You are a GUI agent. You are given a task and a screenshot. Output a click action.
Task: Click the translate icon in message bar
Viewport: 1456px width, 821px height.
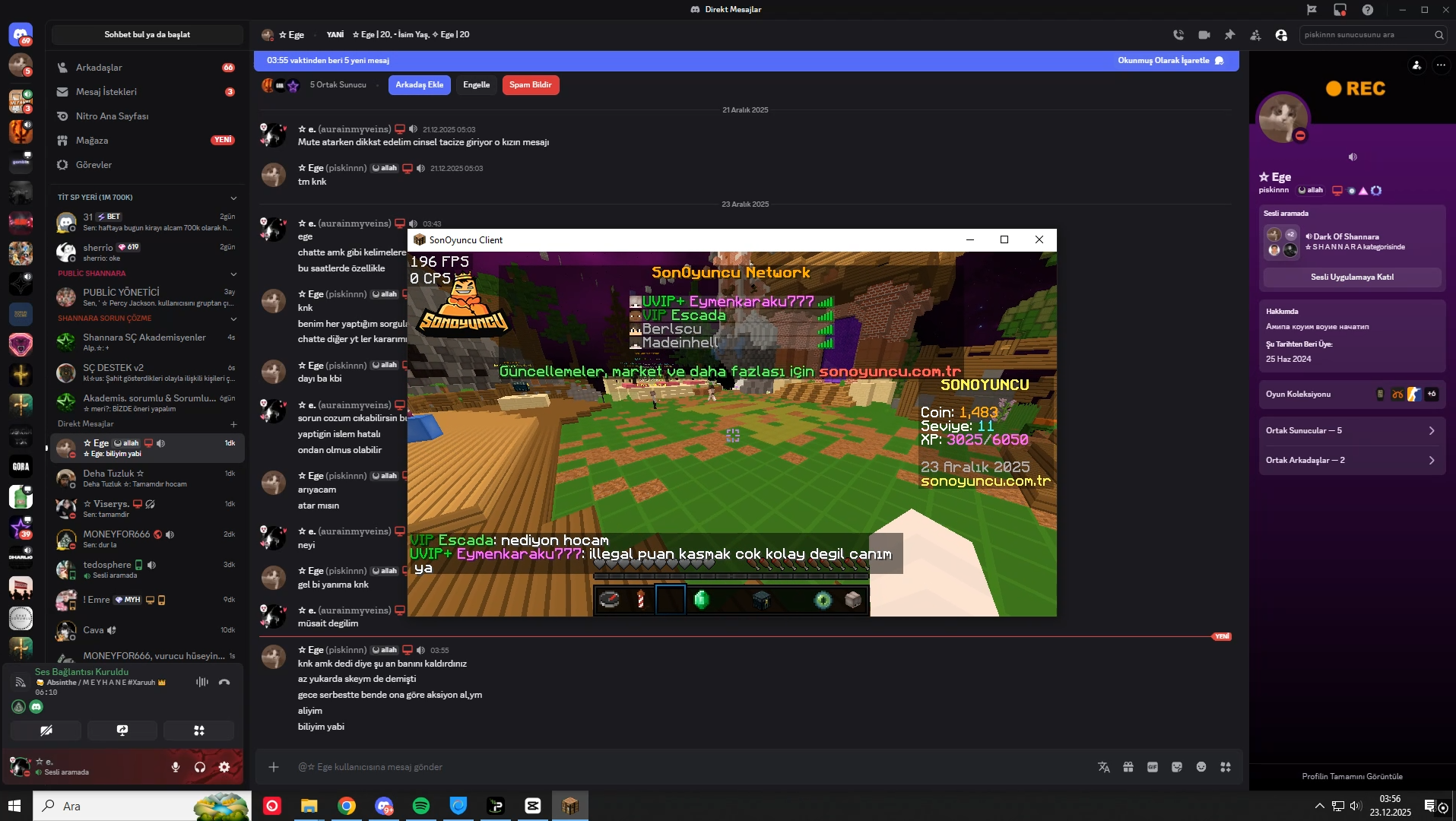pos(1104,767)
